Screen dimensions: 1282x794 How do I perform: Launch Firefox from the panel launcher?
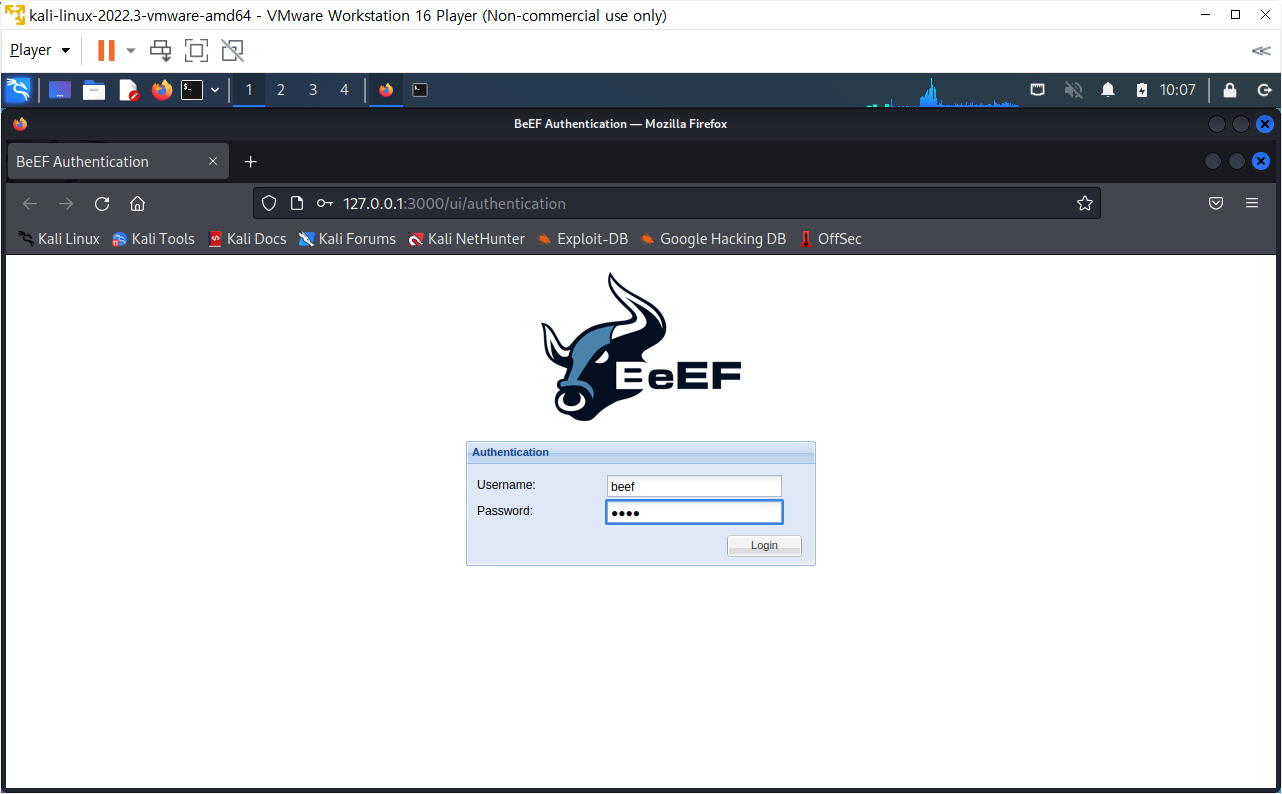[162, 90]
